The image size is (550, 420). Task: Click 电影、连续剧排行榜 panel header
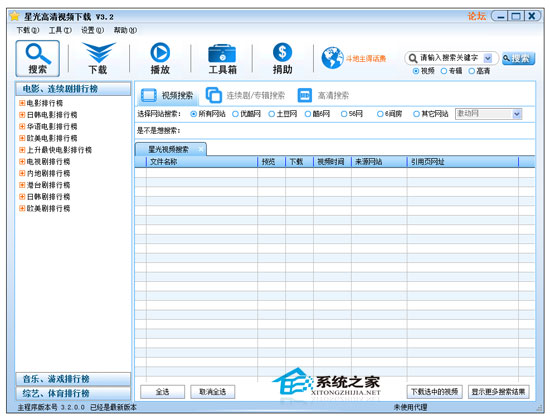(73, 89)
